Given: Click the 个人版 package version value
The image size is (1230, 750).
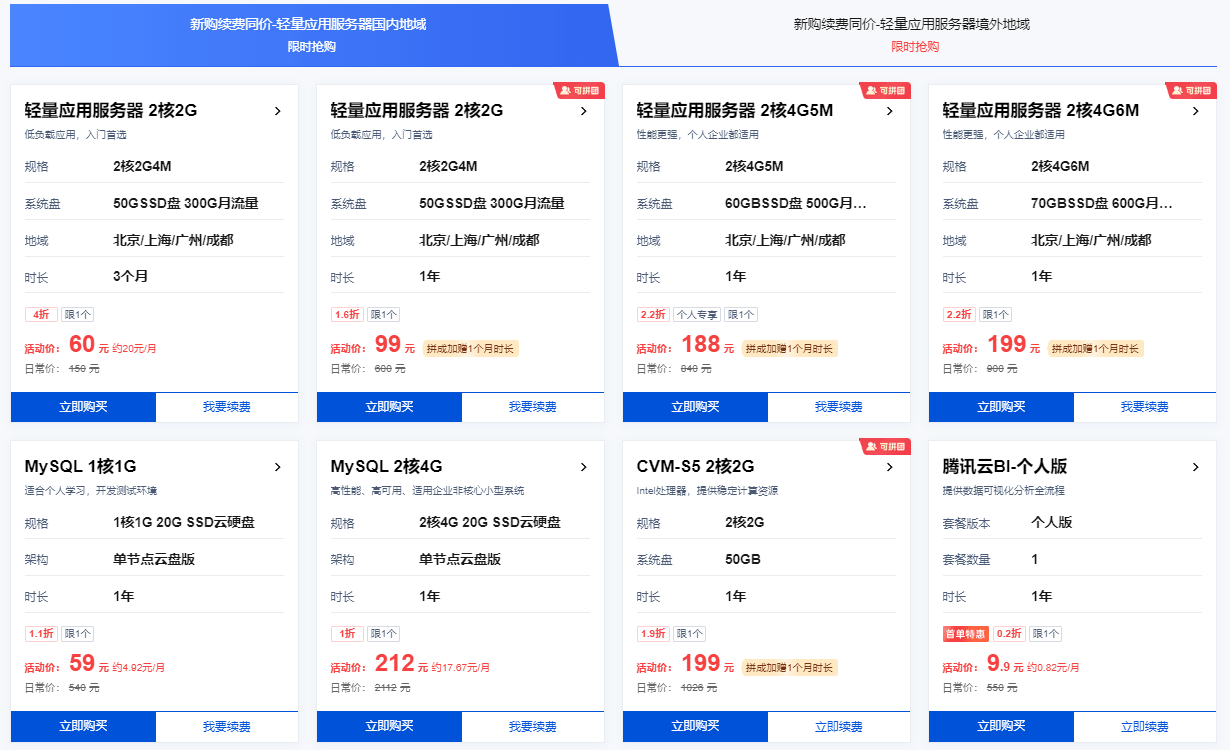Looking at the screenshot, I should coord(1052,522).
